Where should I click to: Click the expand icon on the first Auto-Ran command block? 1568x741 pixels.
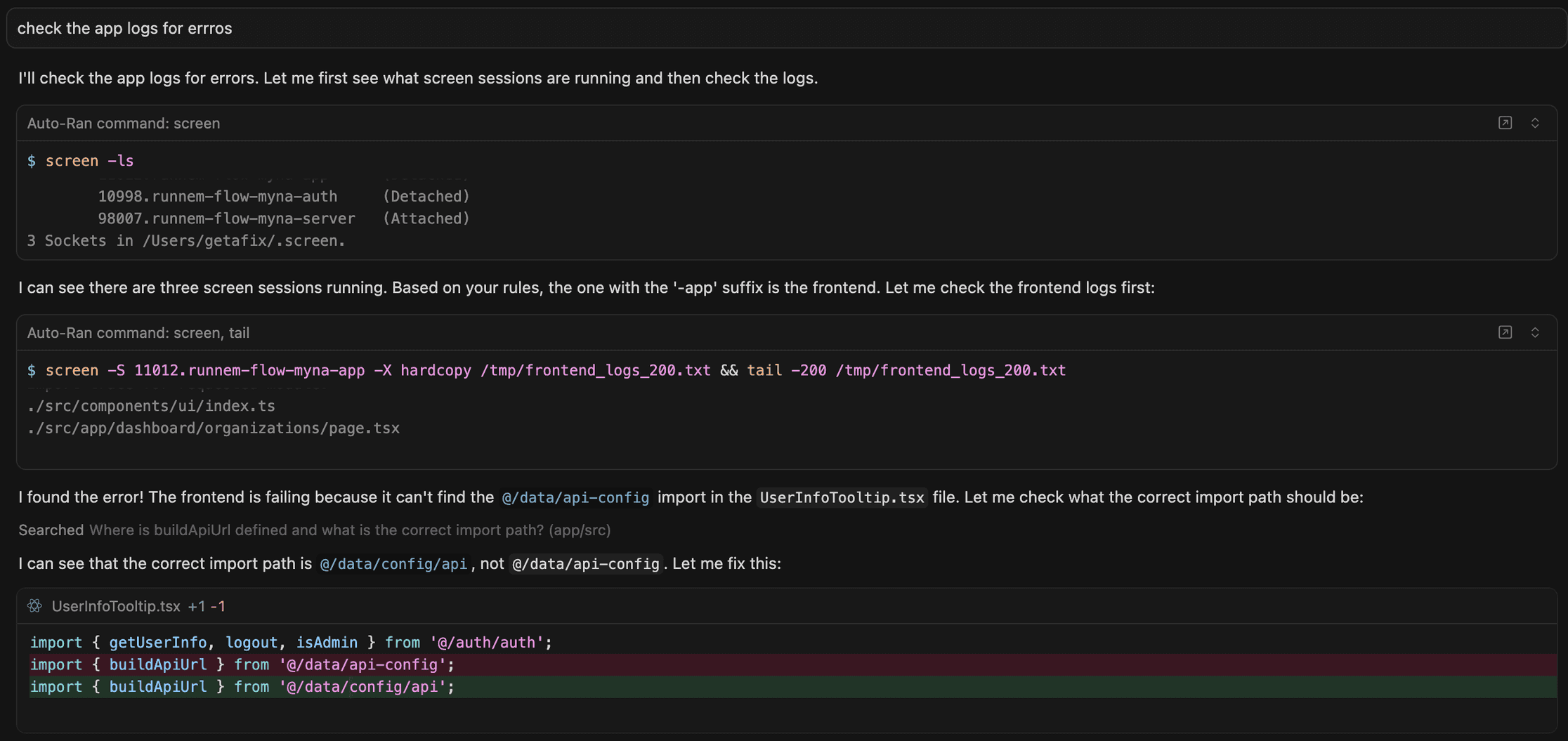click(1535, 122)
